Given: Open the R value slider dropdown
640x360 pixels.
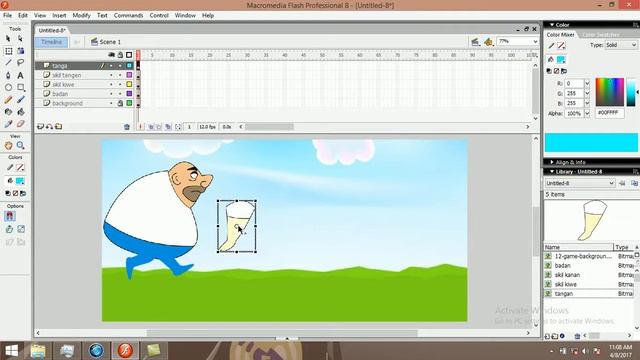Looking at the screenshot, I should (587, 83).
